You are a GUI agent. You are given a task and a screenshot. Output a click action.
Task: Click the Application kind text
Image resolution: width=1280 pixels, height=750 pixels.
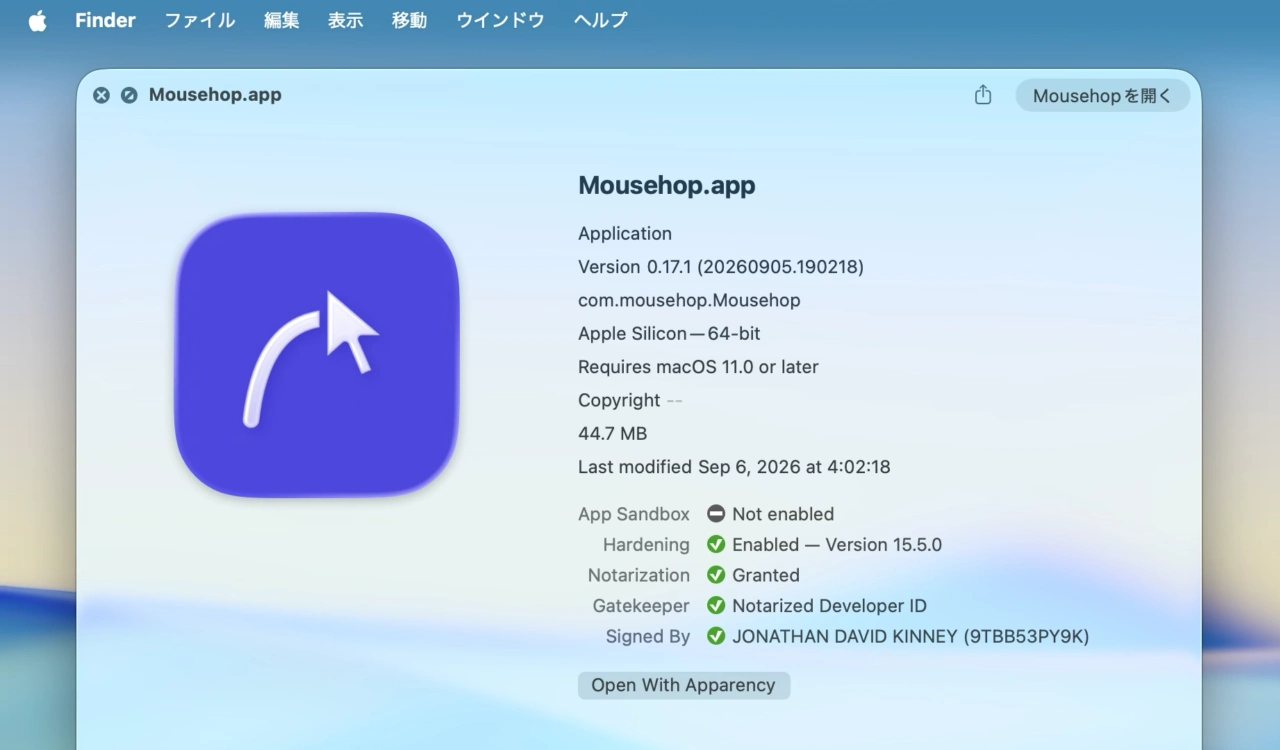point(625,234)
